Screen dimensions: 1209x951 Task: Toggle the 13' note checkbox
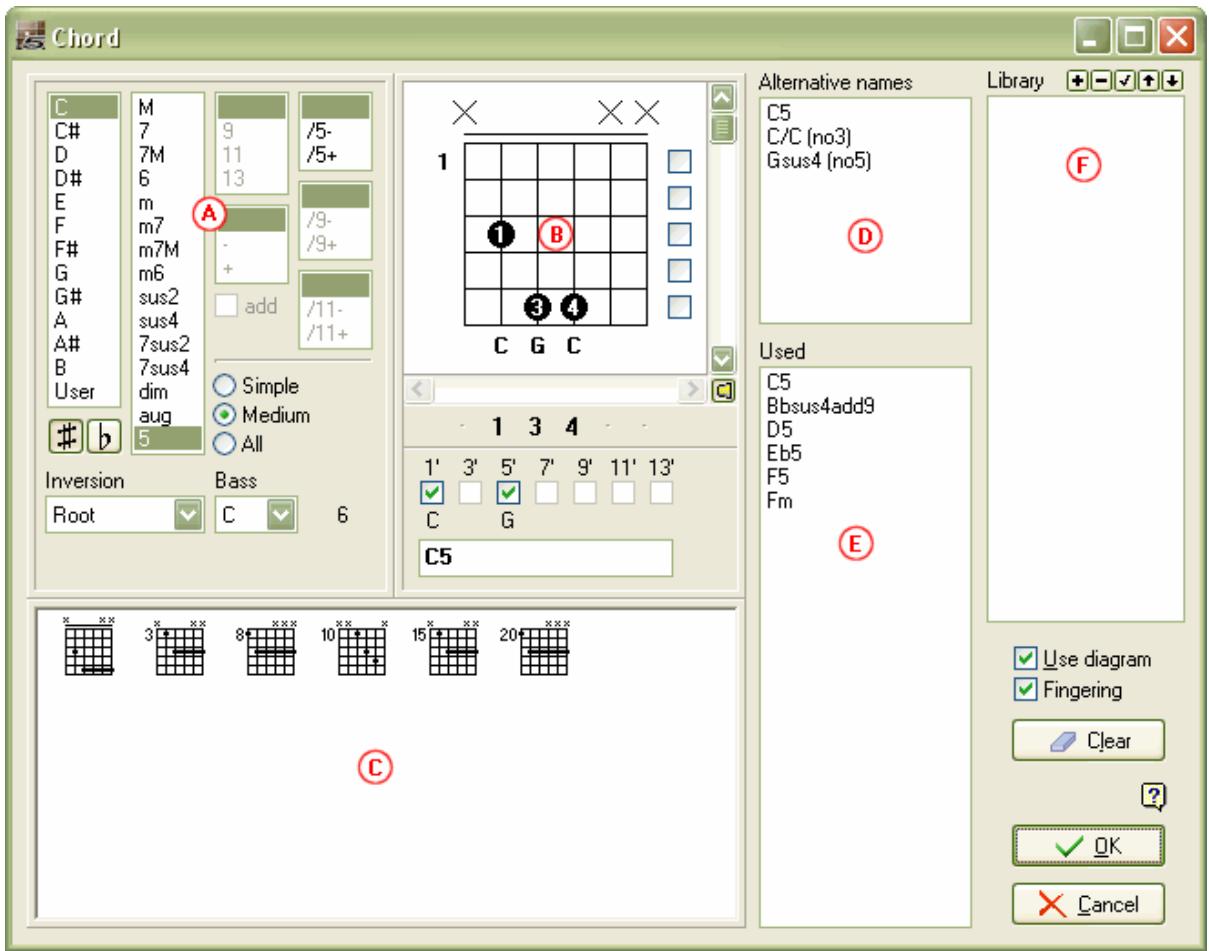(x=661, y=492)
